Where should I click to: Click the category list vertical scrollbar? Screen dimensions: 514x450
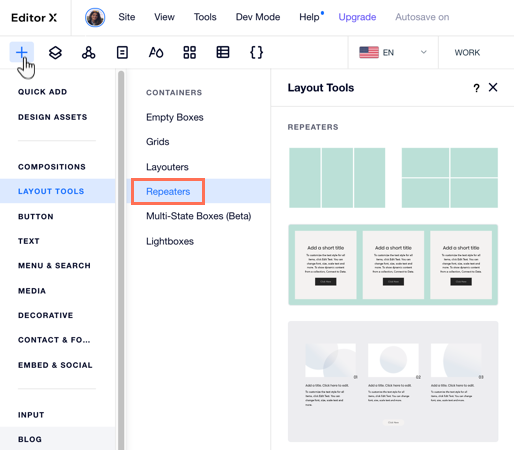pos(121,260)
